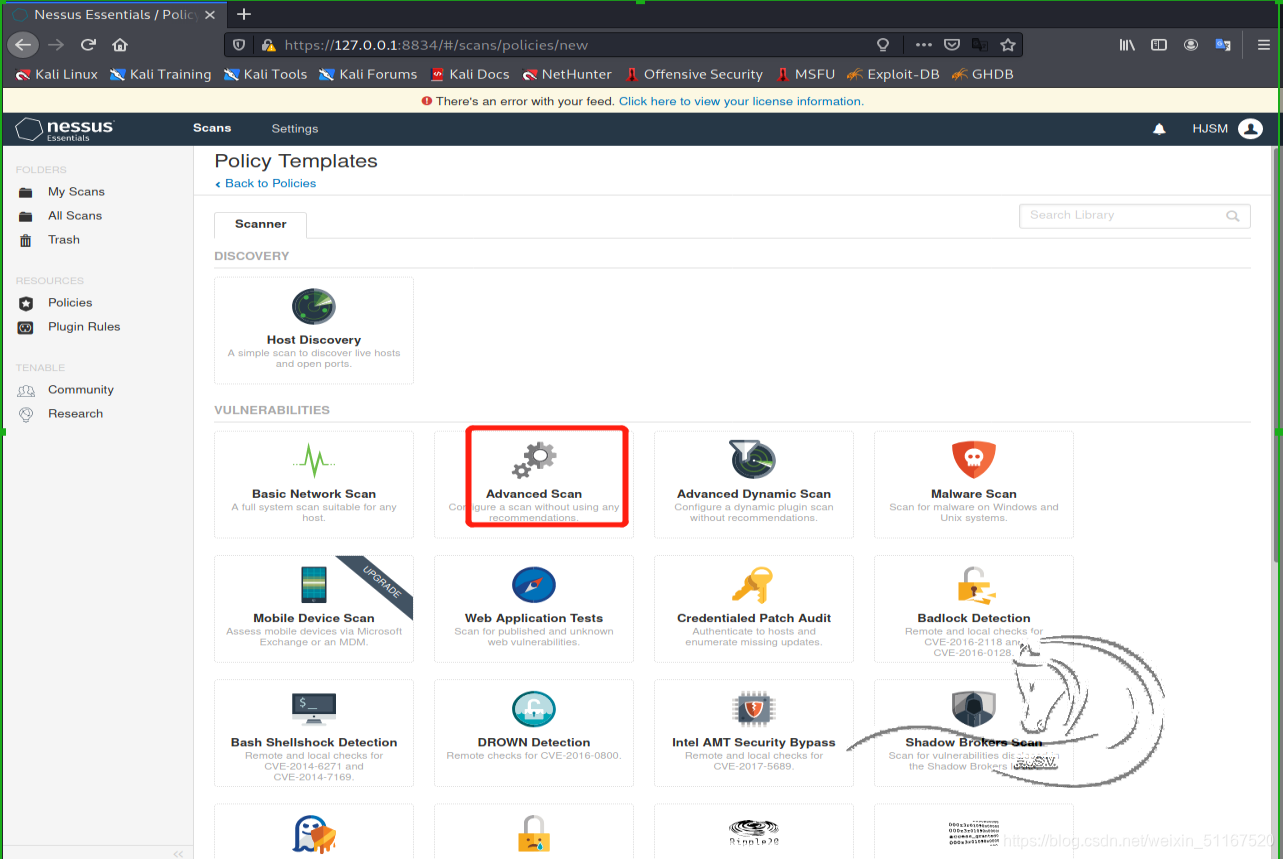The width and height of the screenshot is (1284, 859).
Task: Select the Advanced Dynamic Scan funnel icon
Action: (753, 459)
